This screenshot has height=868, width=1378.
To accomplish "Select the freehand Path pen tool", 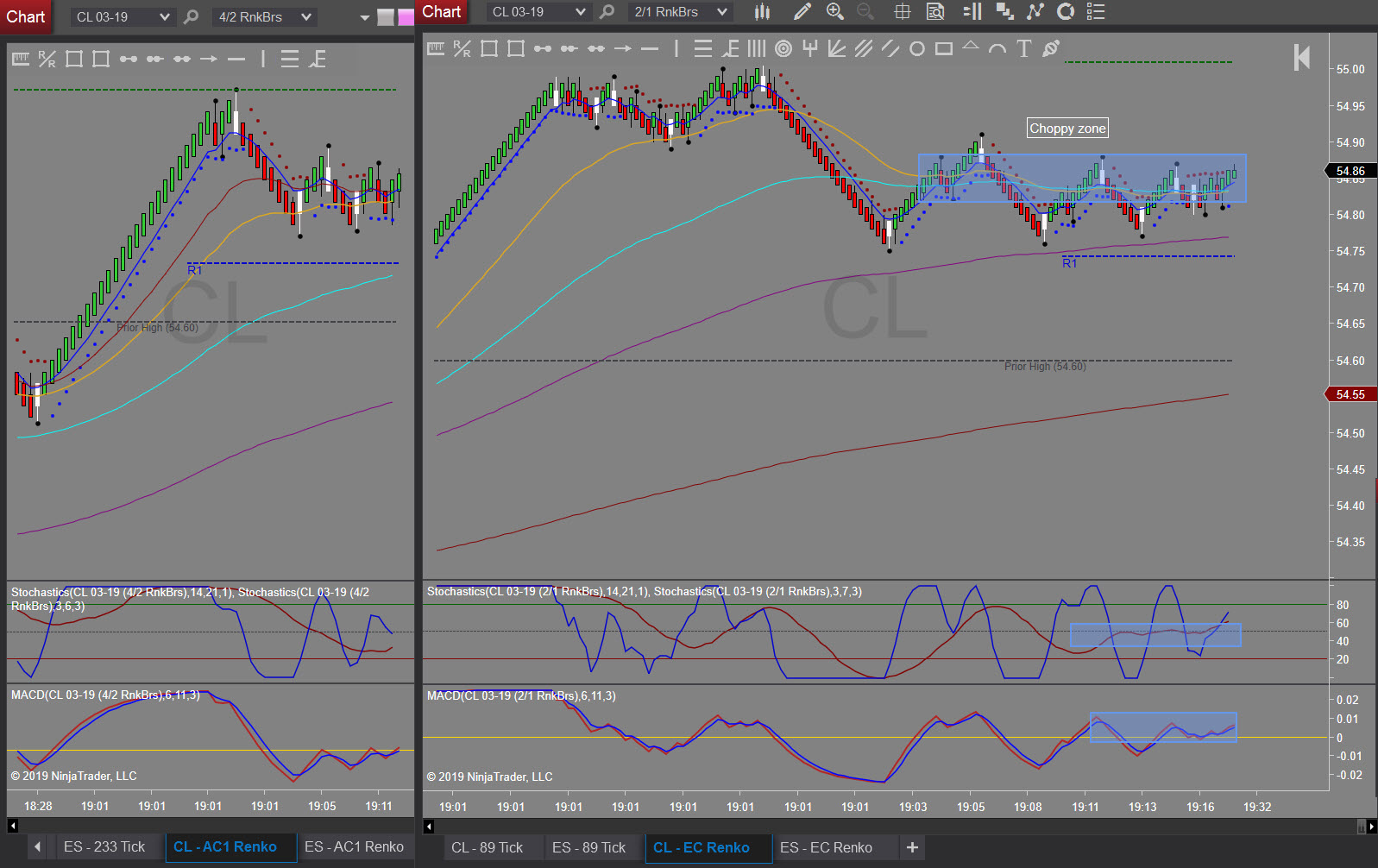I will pyautogui.click(x=1051, y=48).
